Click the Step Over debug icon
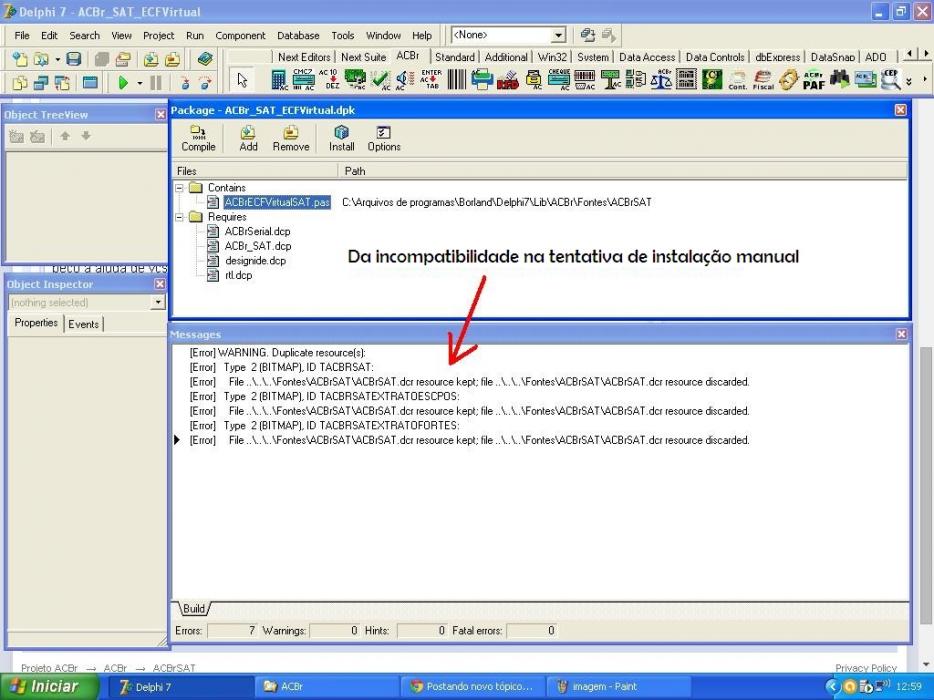This screenshot has width=934, height=700. (204, 83)
